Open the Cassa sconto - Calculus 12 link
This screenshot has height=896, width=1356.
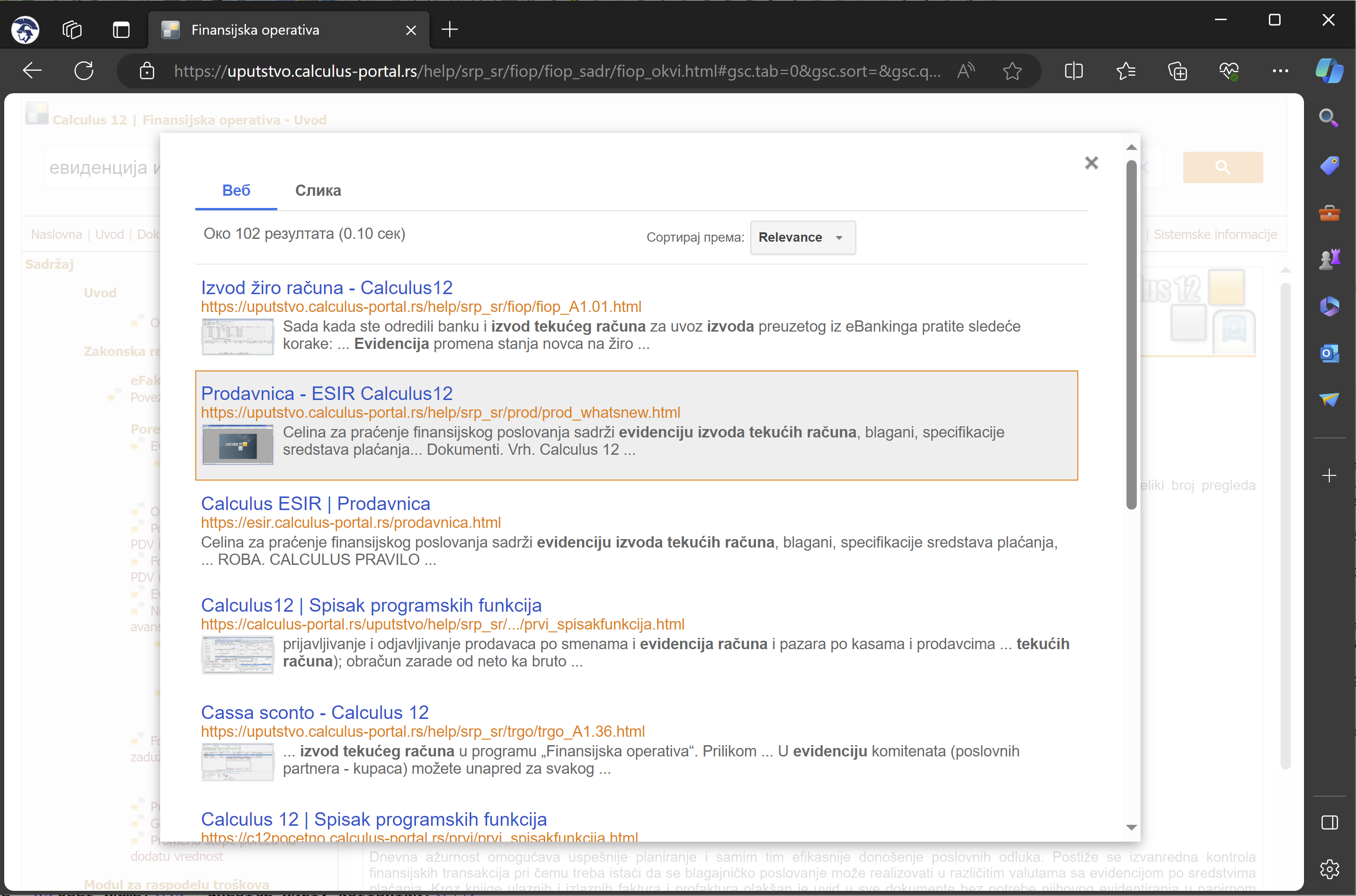tap(314, 712)
